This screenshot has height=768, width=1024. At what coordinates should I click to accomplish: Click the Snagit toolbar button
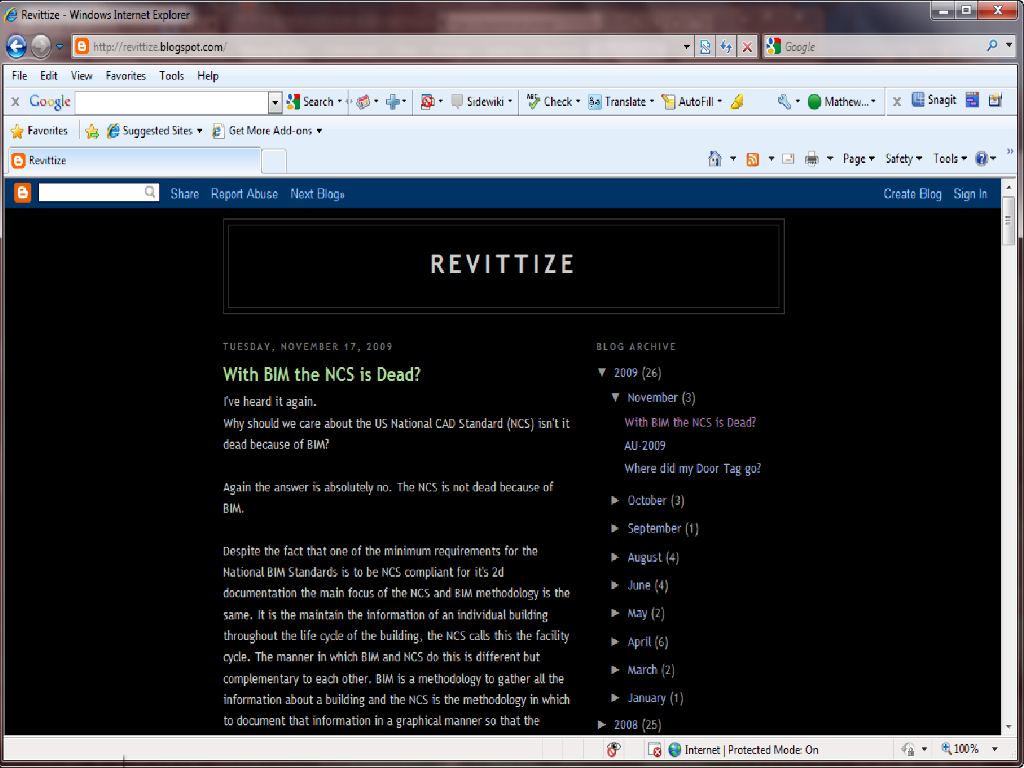pos(933,100)
